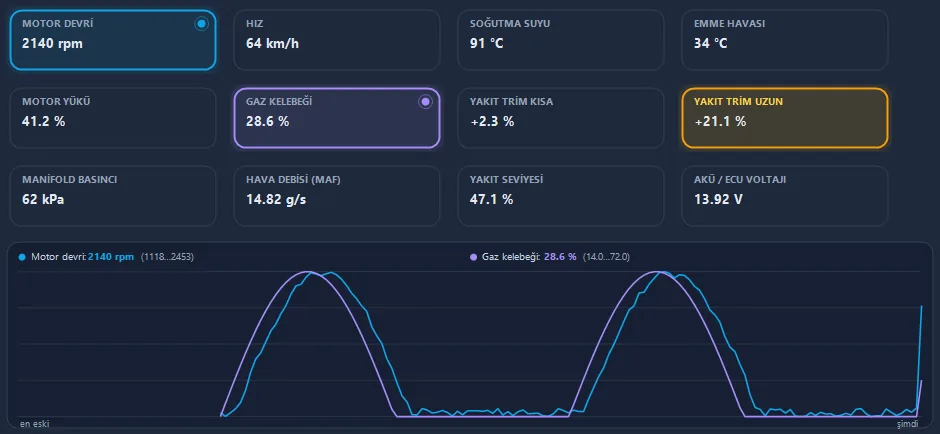Click the Gaz kelebeği legend value 28.6 %
Screen dimensions: 940x434
(560, 257)
